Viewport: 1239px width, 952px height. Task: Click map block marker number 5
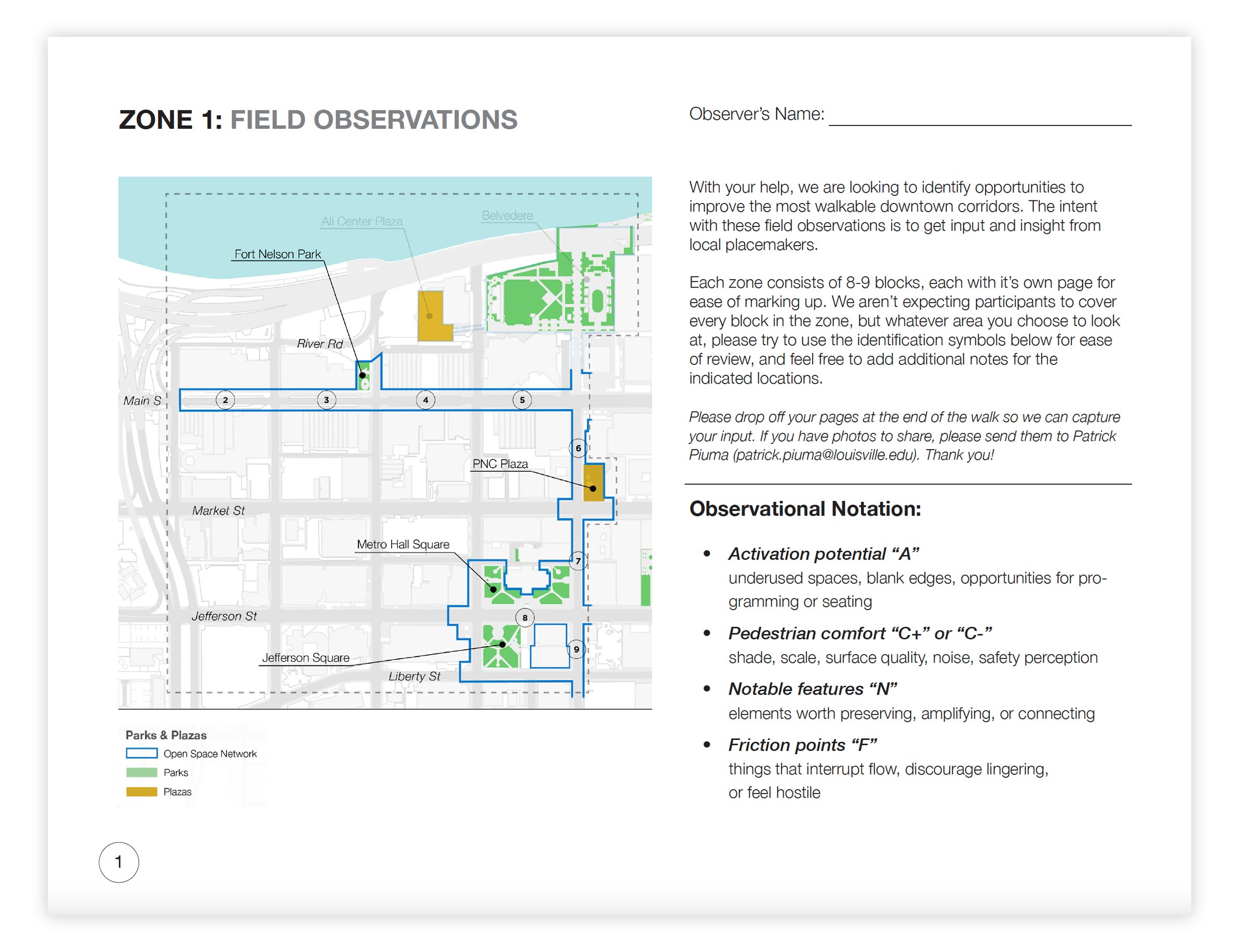(522, 400)
